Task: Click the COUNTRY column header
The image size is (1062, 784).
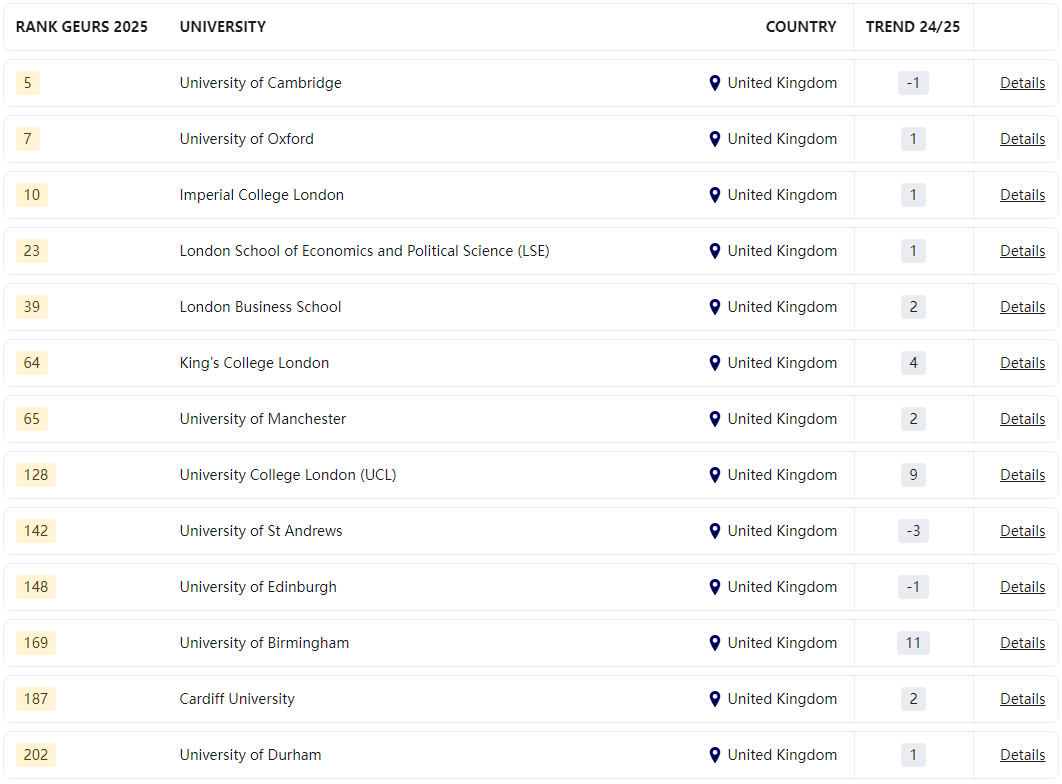Action: tap(801, 27)
